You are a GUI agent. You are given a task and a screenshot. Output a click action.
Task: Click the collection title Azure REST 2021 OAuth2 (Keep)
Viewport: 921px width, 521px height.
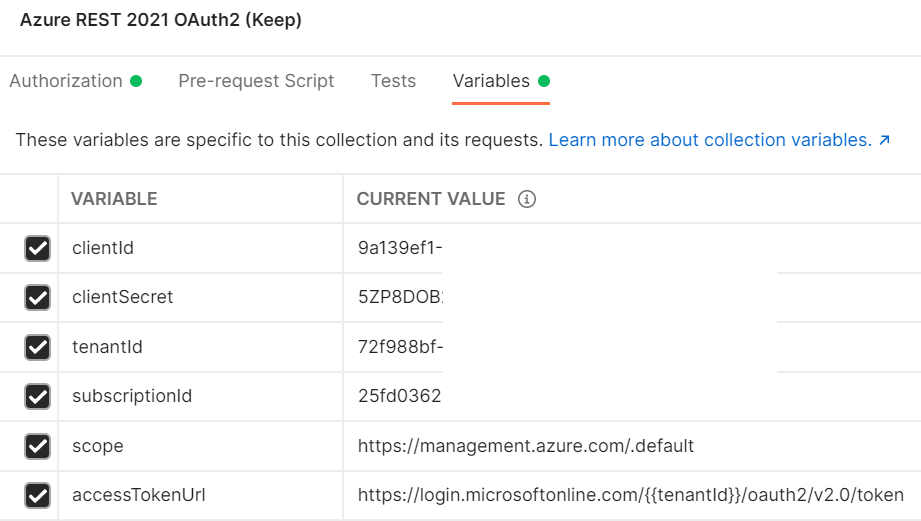[x=161, y=20]
